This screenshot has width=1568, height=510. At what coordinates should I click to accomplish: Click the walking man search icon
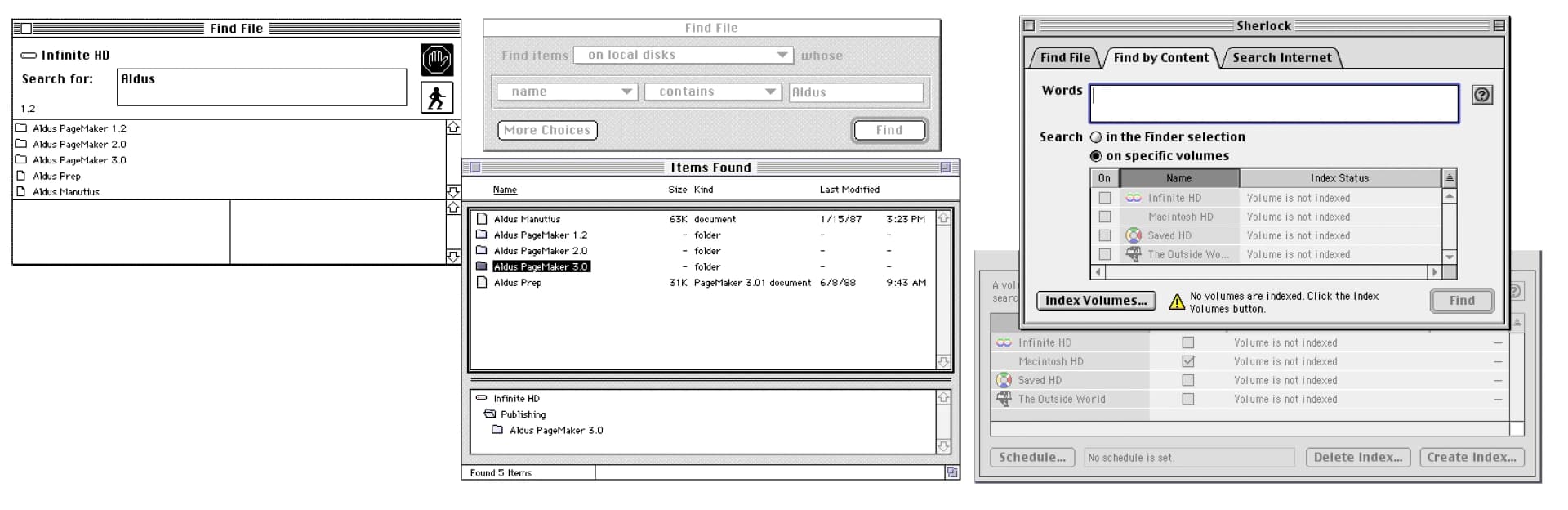tap(437, 97)
